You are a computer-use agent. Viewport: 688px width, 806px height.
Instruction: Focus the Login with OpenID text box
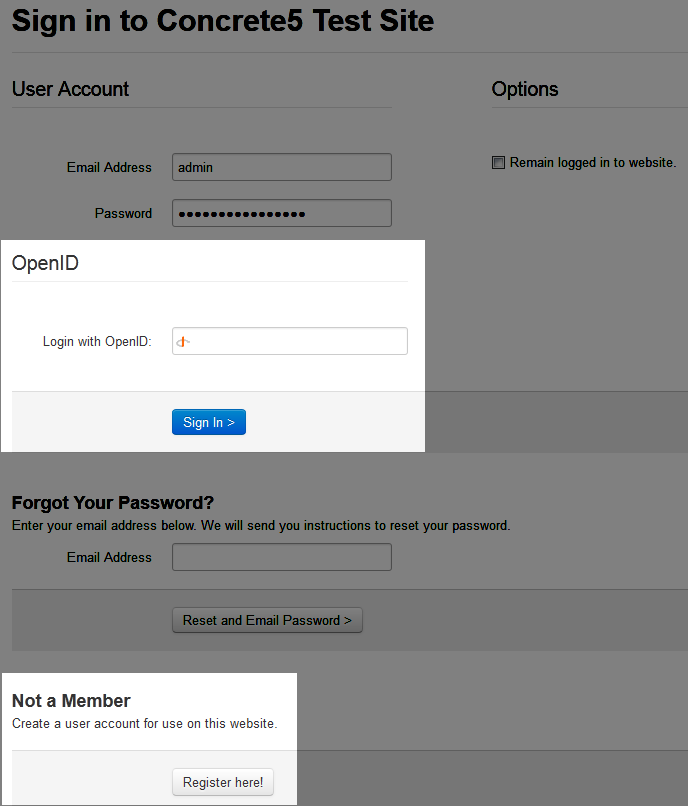[x=297, y=341]
